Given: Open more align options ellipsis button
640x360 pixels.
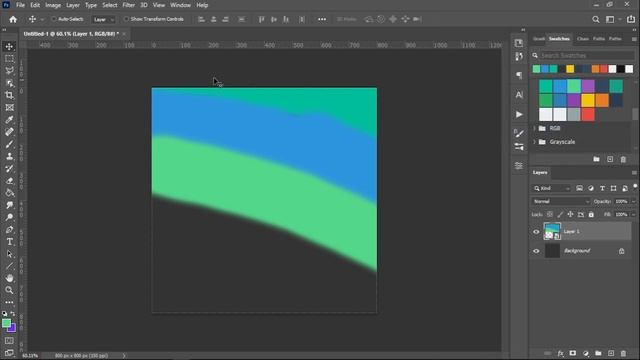Looking at the screenshot, I should click(x=322, y=19).
